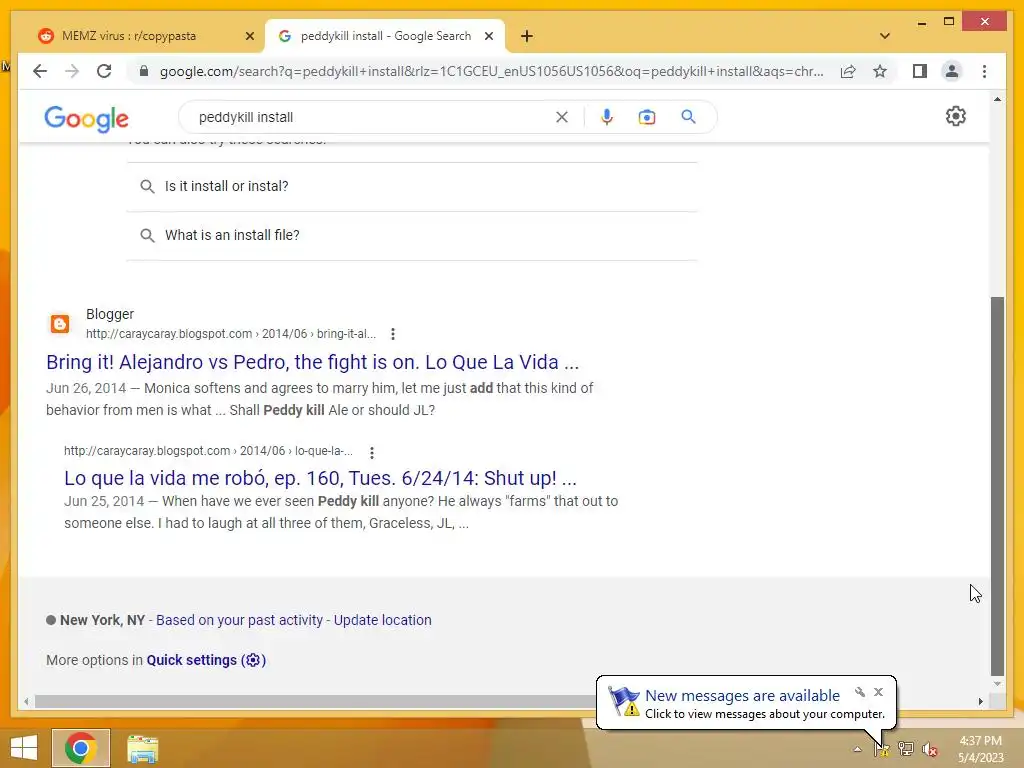Open options for the Bring it! result
The width and height of the screenshot is (1024, 768).
click(x=392, y=334)
